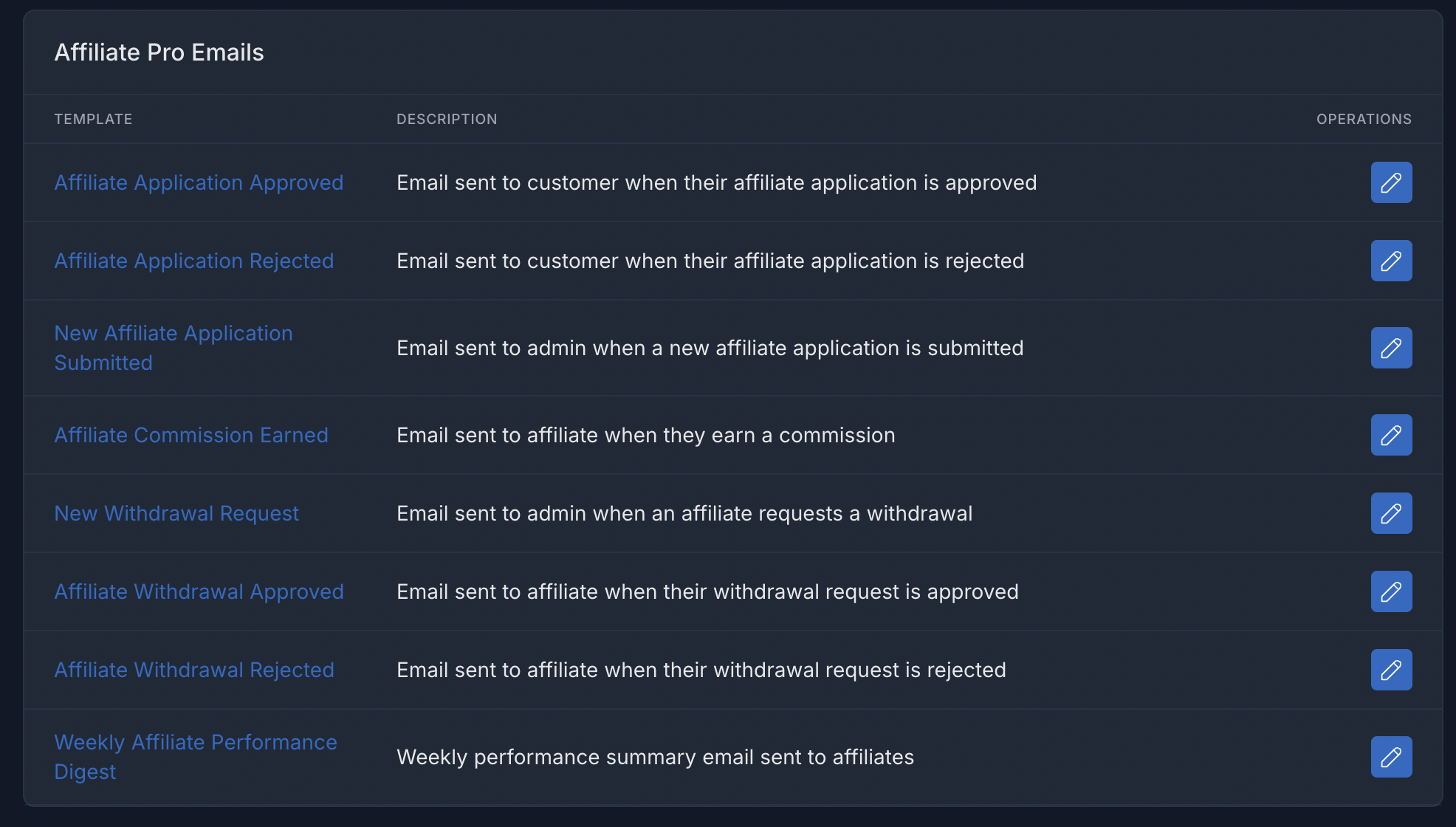Edit New Affiliate Application Submitted via pencil
The image size is (1456, 827).
[1391, 348]
